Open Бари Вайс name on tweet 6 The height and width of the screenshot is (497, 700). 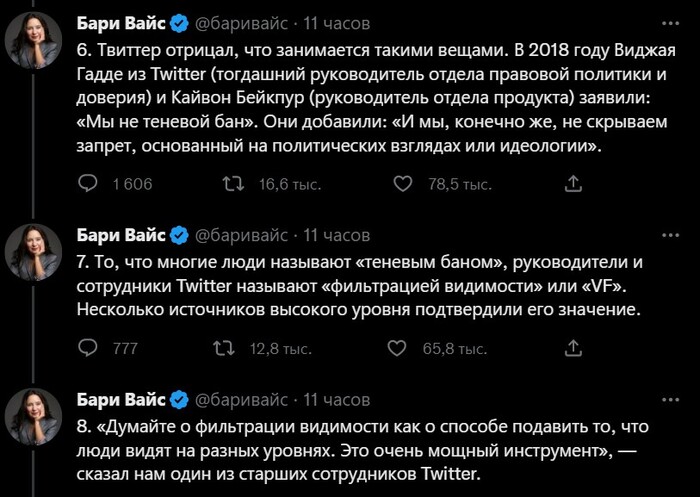[120, 20]
